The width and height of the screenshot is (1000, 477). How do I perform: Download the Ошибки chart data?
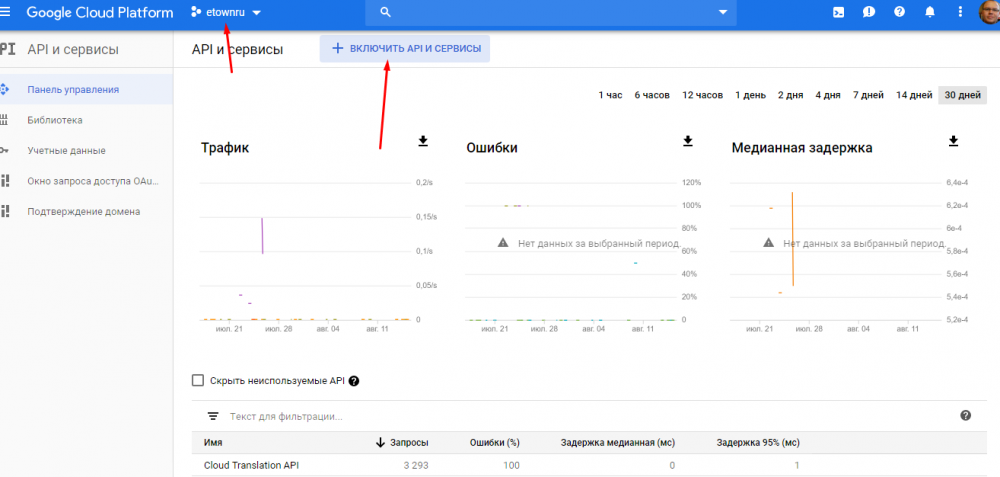(688, 141)
